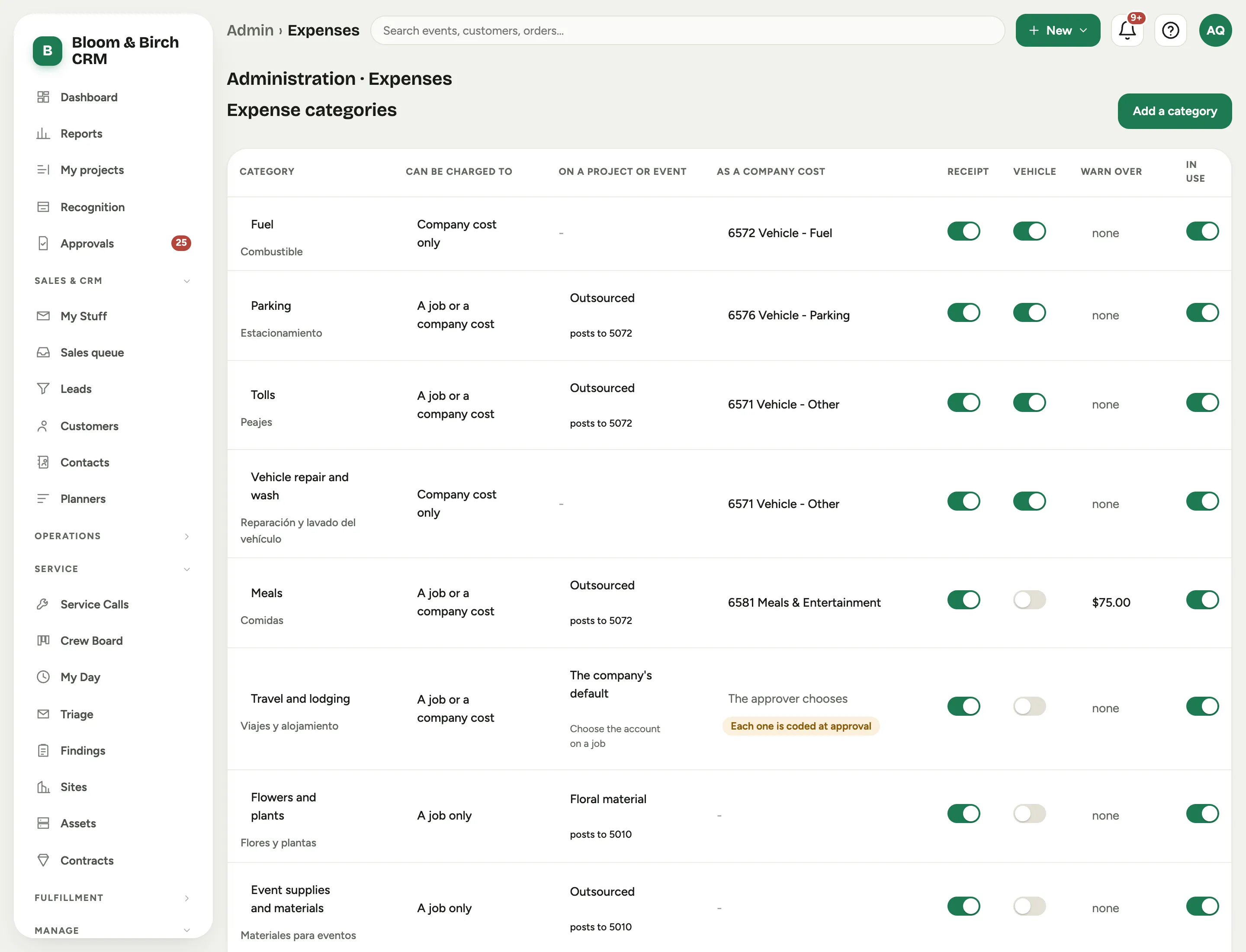Click Add a category button
1246x952 pixels.
[1174, 111]
